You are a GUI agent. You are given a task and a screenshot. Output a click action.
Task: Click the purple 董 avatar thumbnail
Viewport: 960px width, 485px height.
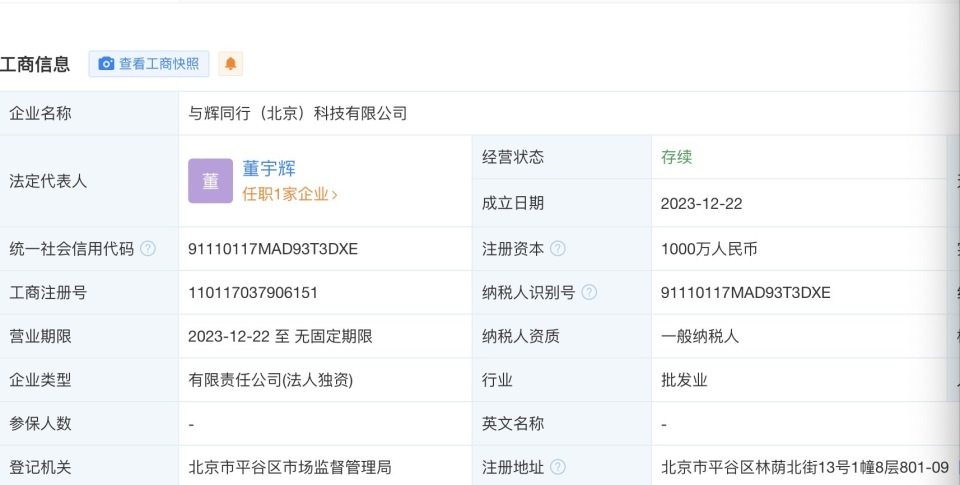[x=211, y=181]
